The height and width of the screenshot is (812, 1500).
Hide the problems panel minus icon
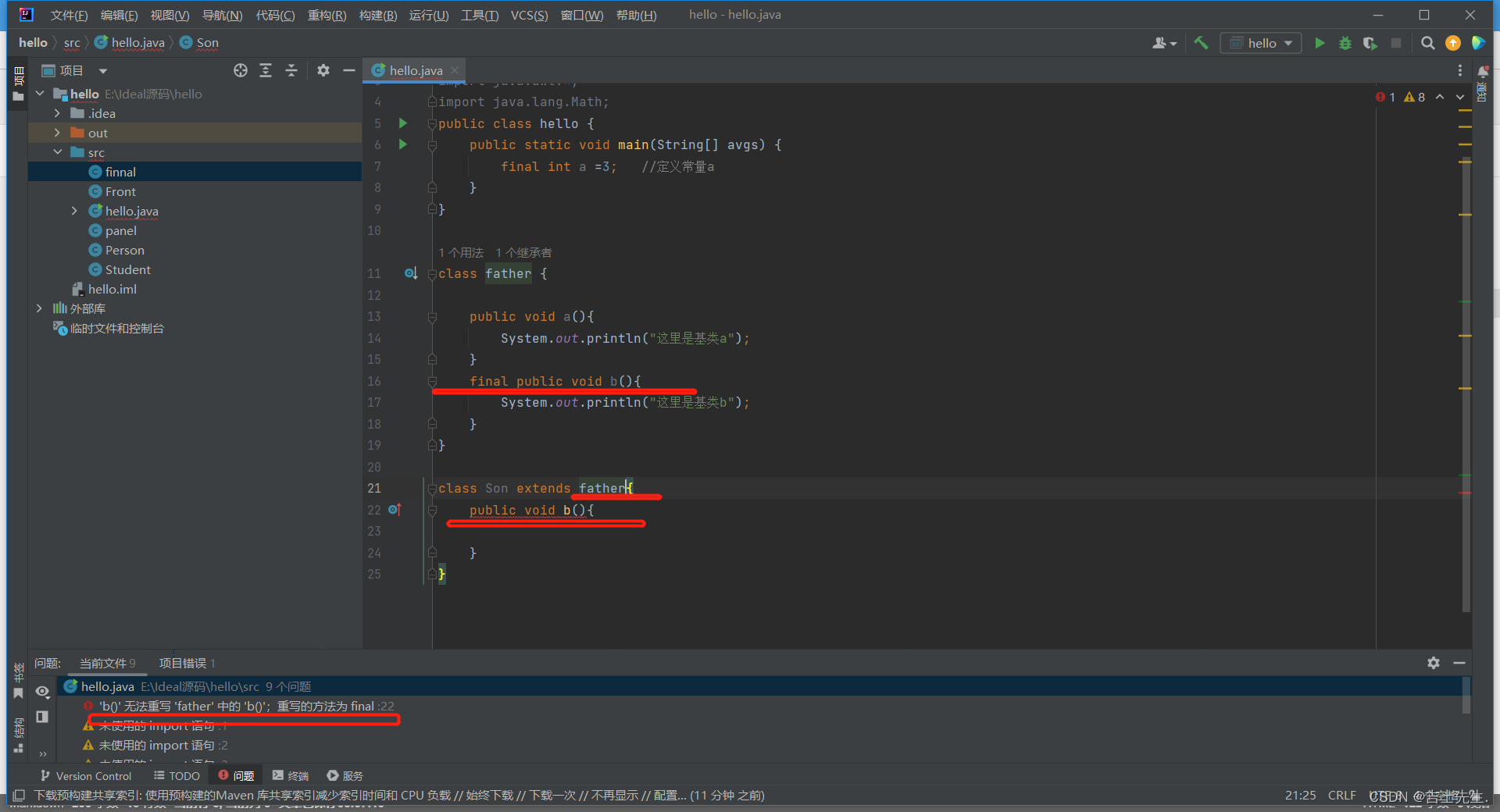[x=1459, y=663]
